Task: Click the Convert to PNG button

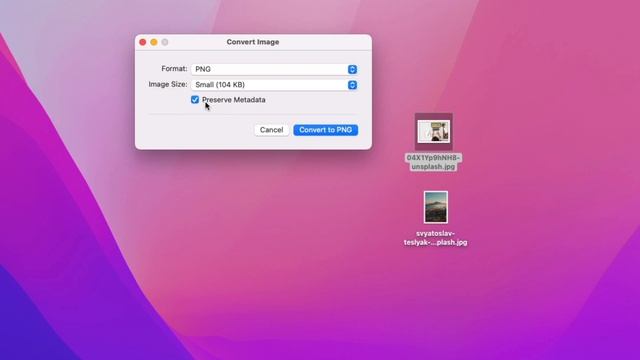Action: click(x=325, y=130)
